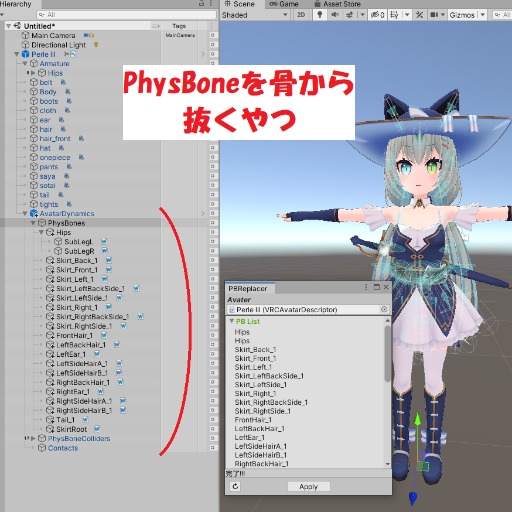The width and height of the screenshot is (512, 512).
Task: Open object picker circle in Avatar field
Action: pyautogui.click(x=384, y=309)
